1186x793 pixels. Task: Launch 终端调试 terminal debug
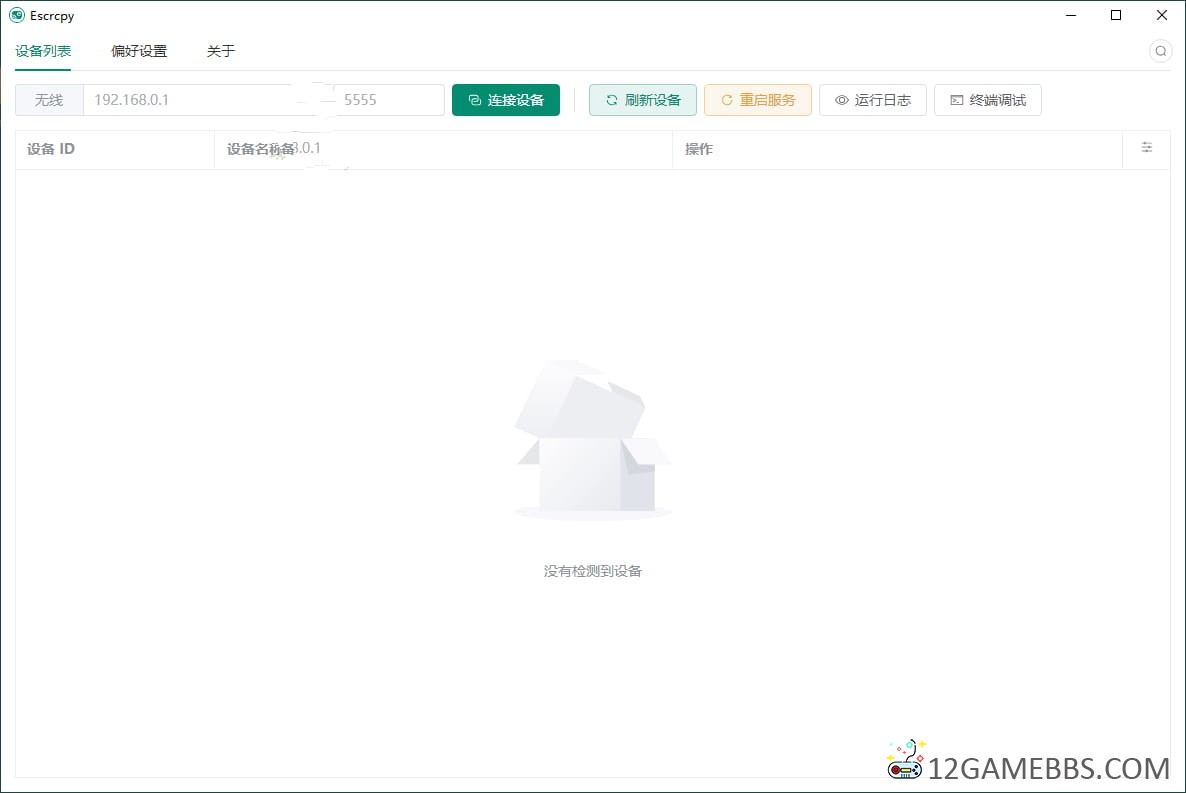pyautogui.click(x=987, y=100)
